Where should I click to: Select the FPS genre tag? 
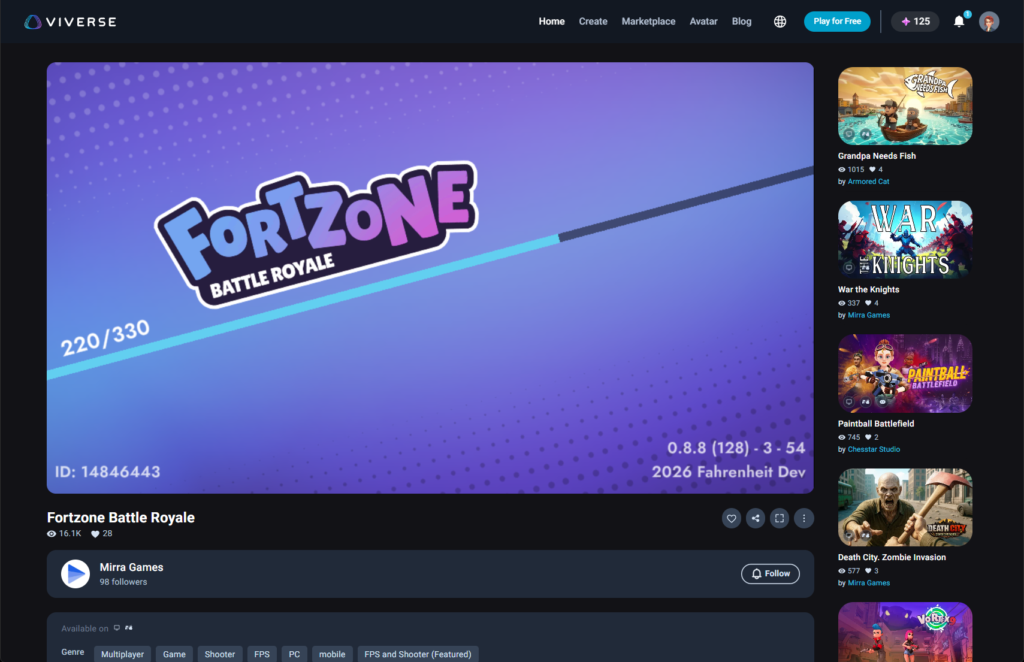(262, 654)
